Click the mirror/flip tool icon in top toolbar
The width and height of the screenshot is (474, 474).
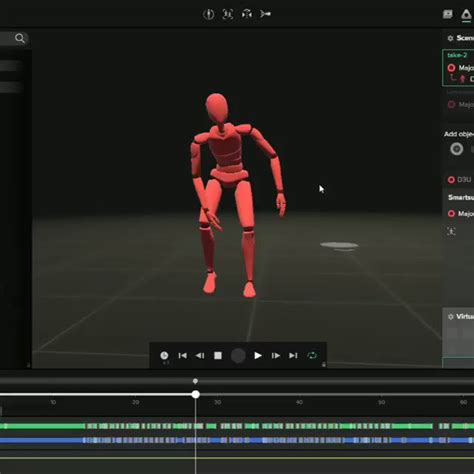[x=247, y=14]
